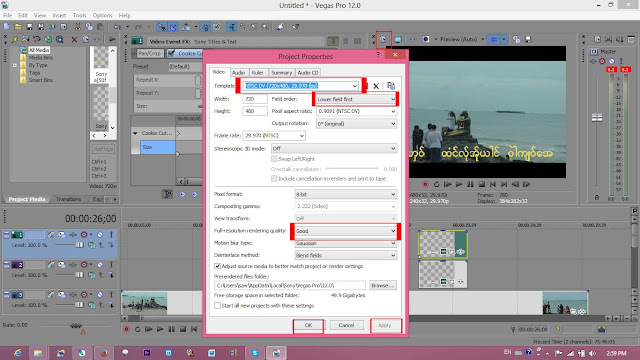This screenshot has height=360, width=640.
Task: Click the timeline transport record button
Action: (x=127, y=329)
